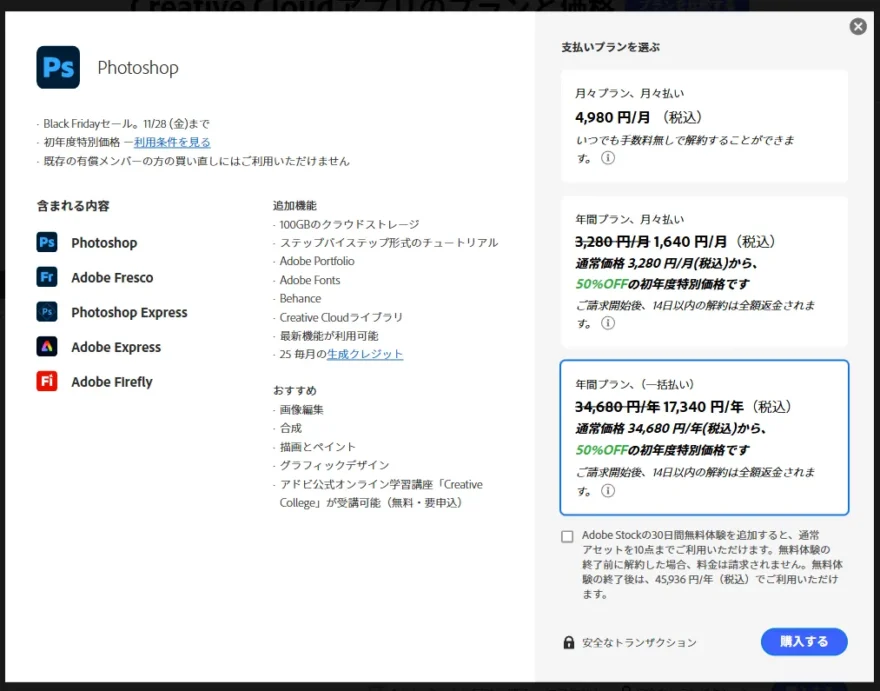This screenshot has width=880, height=691.
Task: Enable the Adobe Stock 30-day free trial checkbox
Action: [566, 536]
